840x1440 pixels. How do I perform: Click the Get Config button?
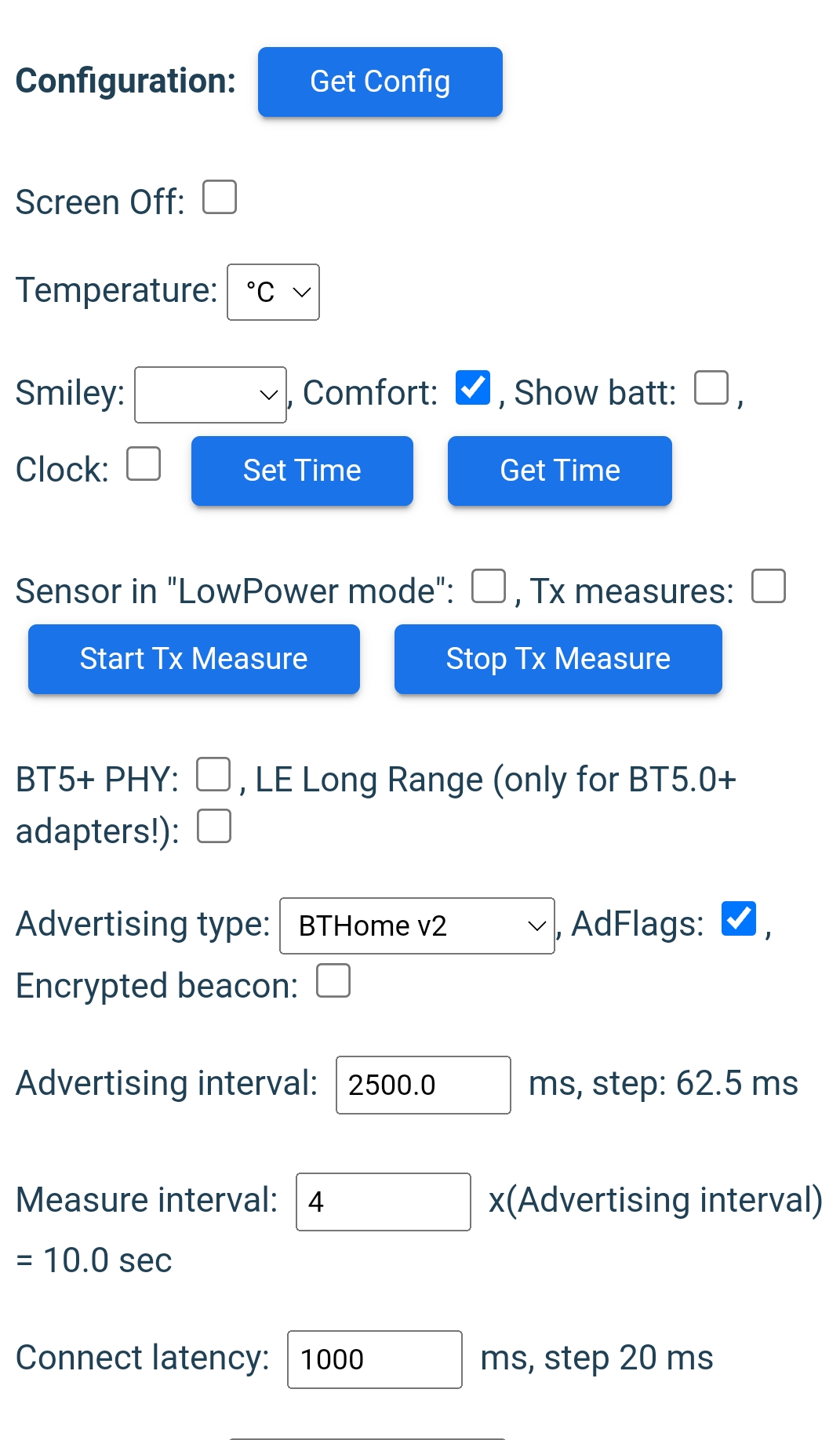pos(380,82)
